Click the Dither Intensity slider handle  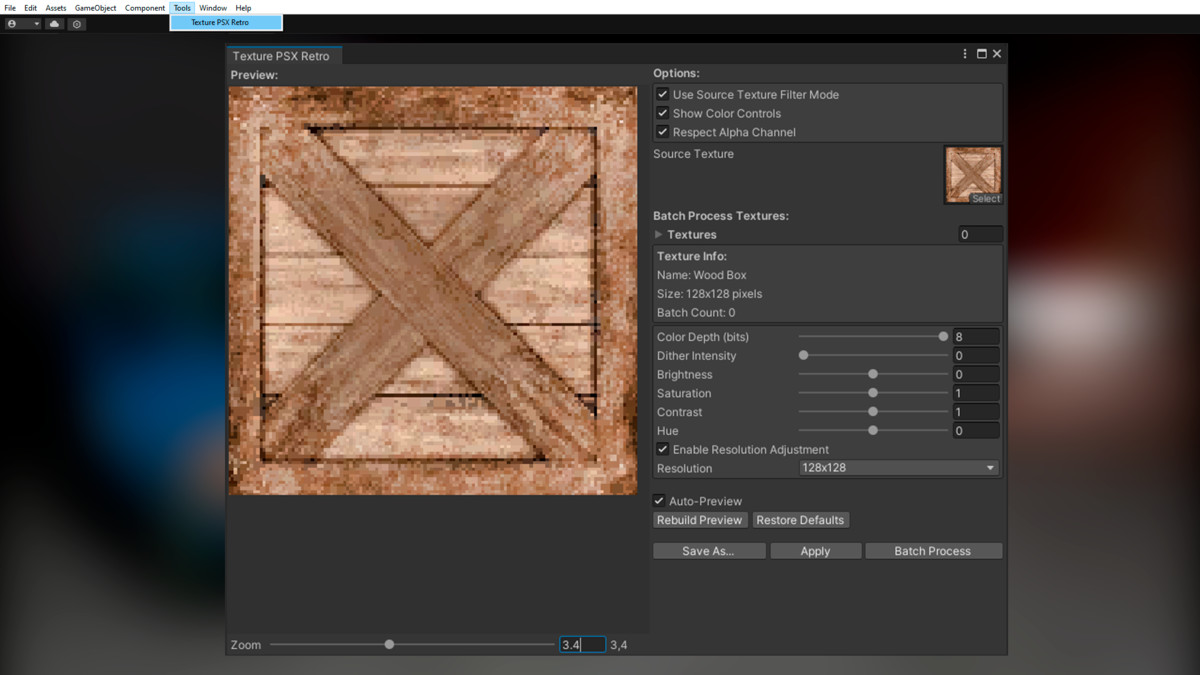pyautogui.click(x=803, y=356)
